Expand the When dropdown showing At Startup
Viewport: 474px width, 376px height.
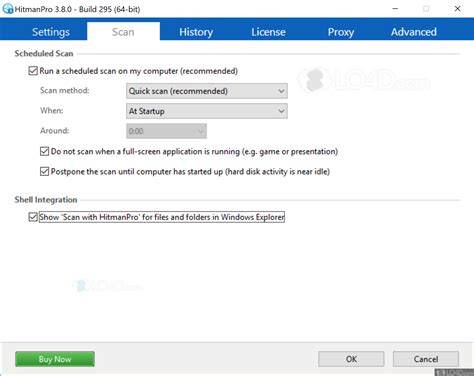pyautogui.click(x=207, y=111)
